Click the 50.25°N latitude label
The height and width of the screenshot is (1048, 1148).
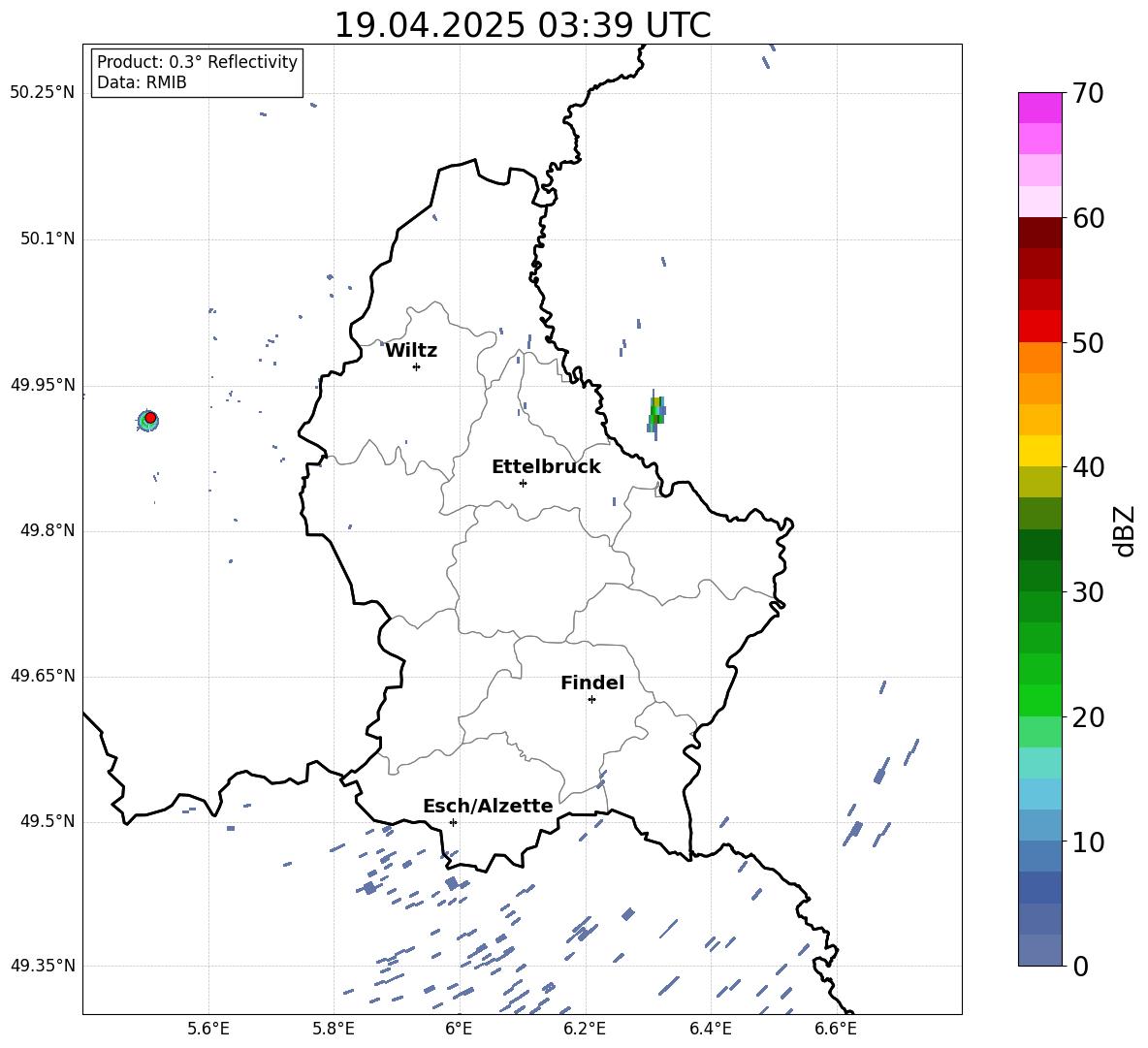42,93
